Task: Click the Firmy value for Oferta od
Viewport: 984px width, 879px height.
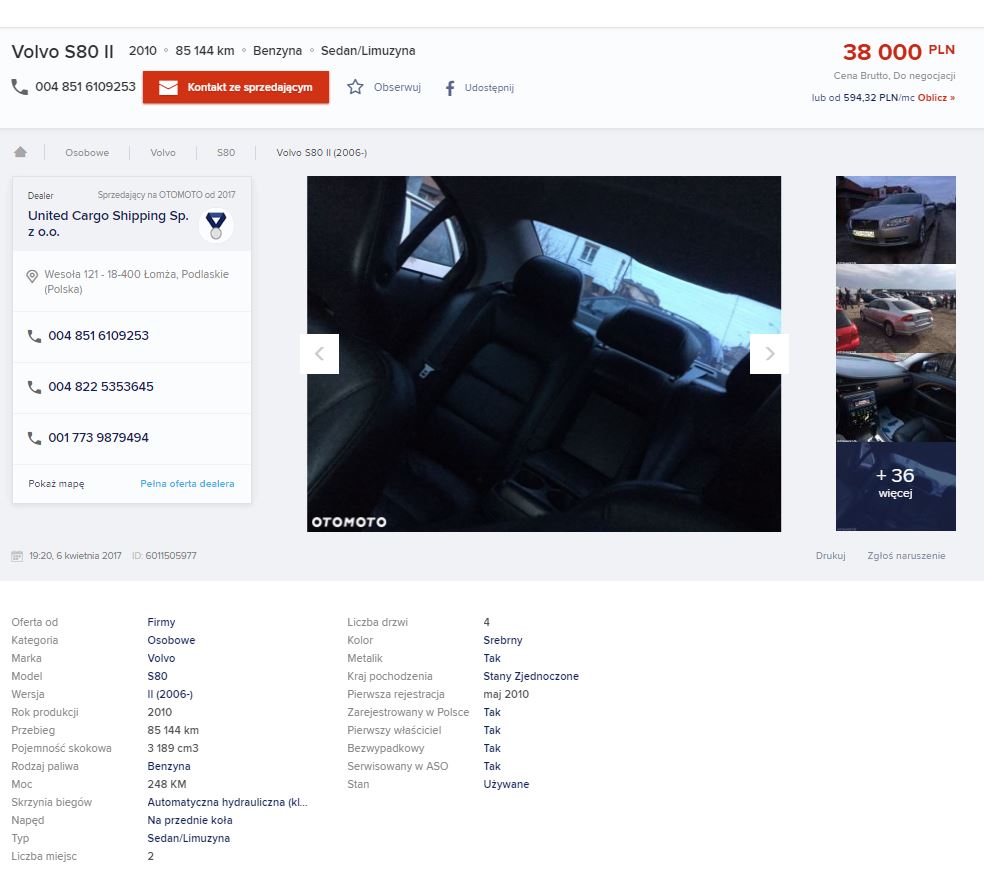Action: click(161, 622)
